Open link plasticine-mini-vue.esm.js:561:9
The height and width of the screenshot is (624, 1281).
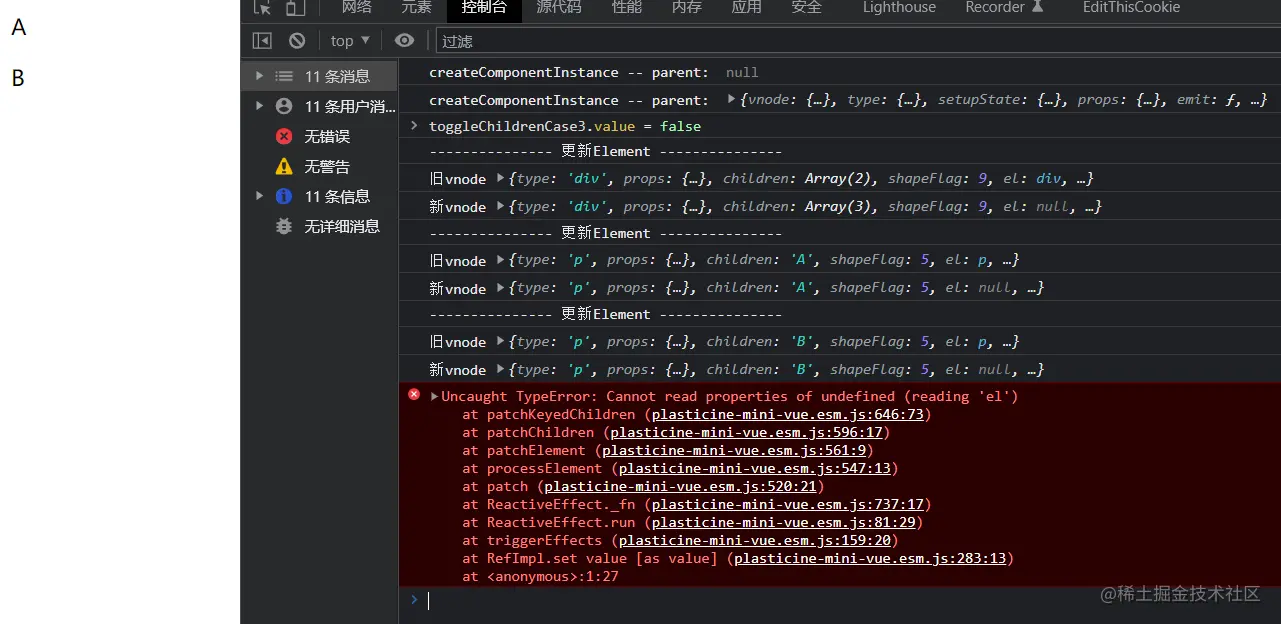734,450
